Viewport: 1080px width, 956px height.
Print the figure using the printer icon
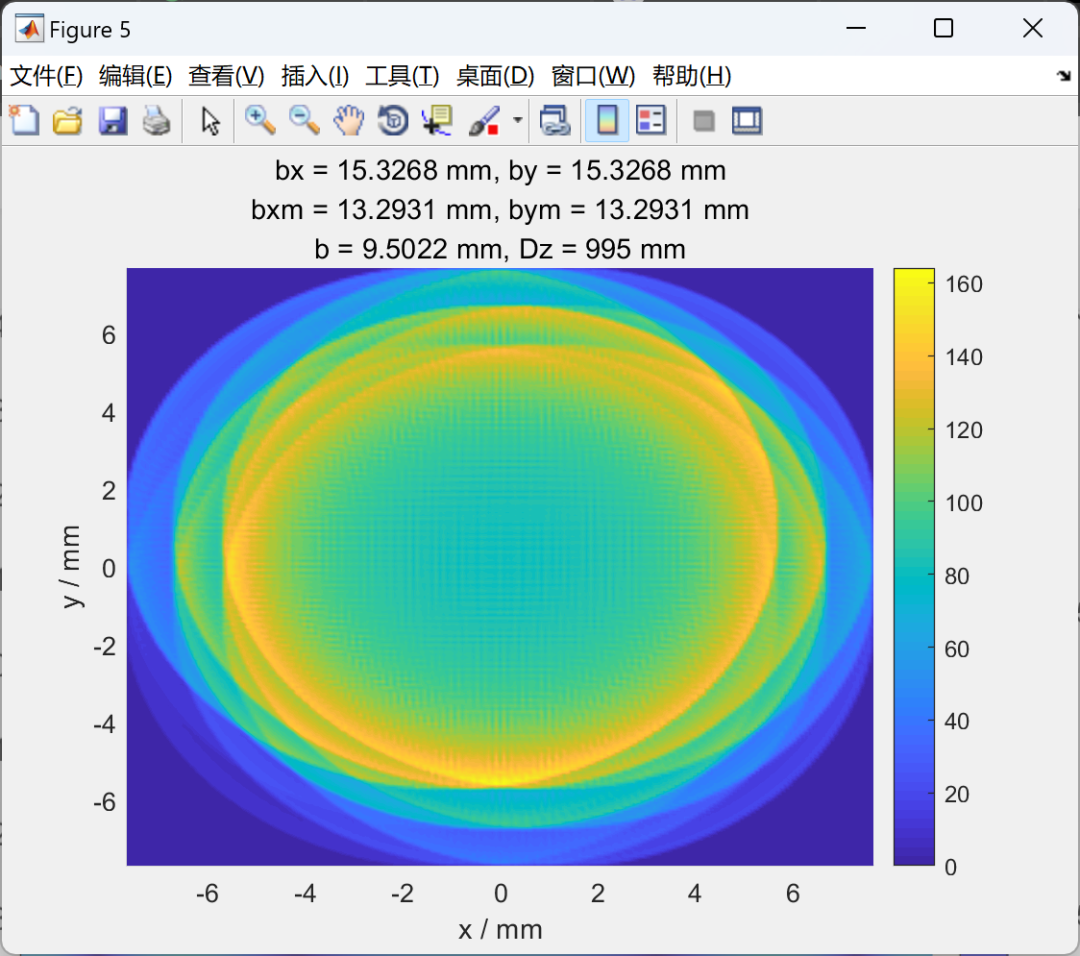156,121
